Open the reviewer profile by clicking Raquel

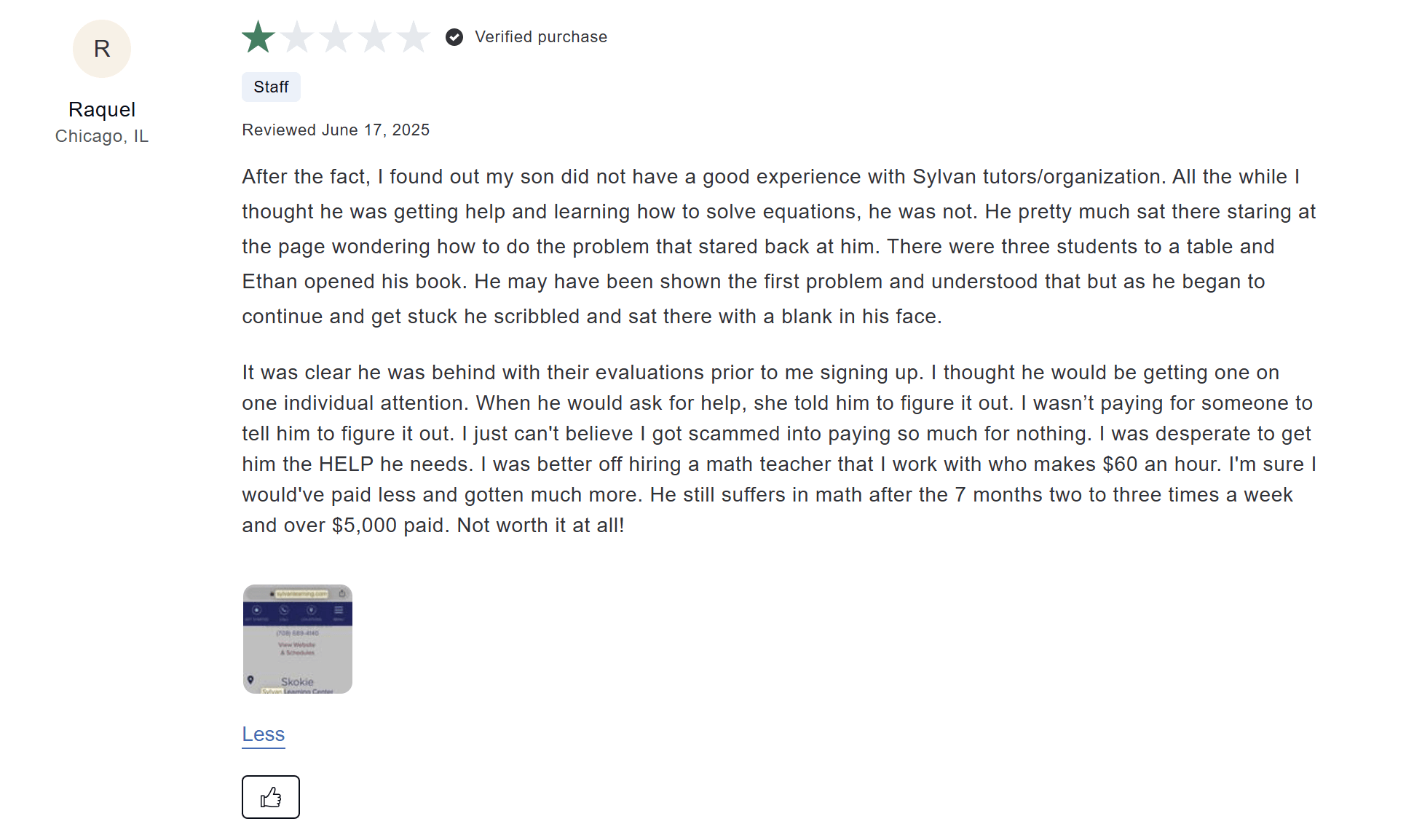[x=101, y=109]
